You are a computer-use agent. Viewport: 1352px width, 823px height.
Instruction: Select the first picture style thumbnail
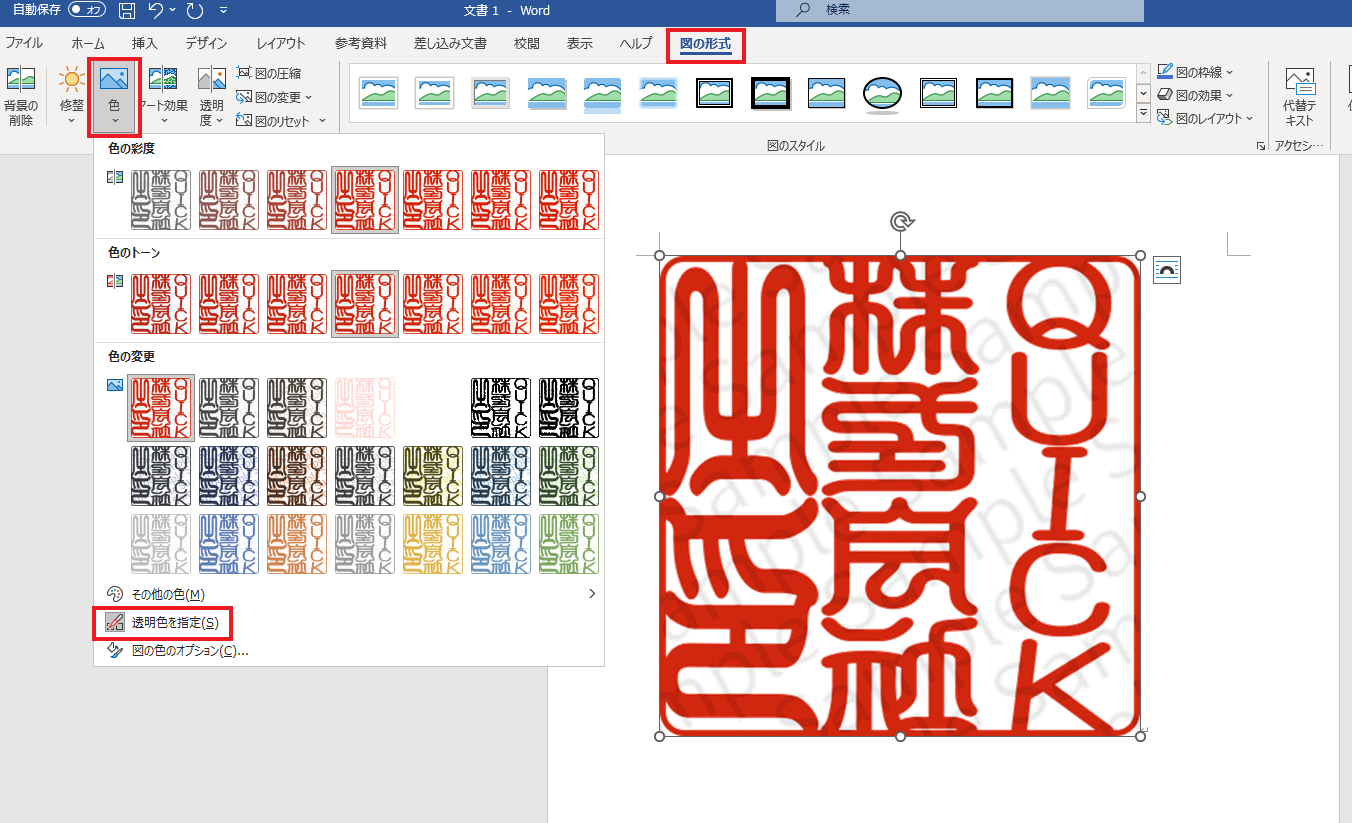(379, 93)
